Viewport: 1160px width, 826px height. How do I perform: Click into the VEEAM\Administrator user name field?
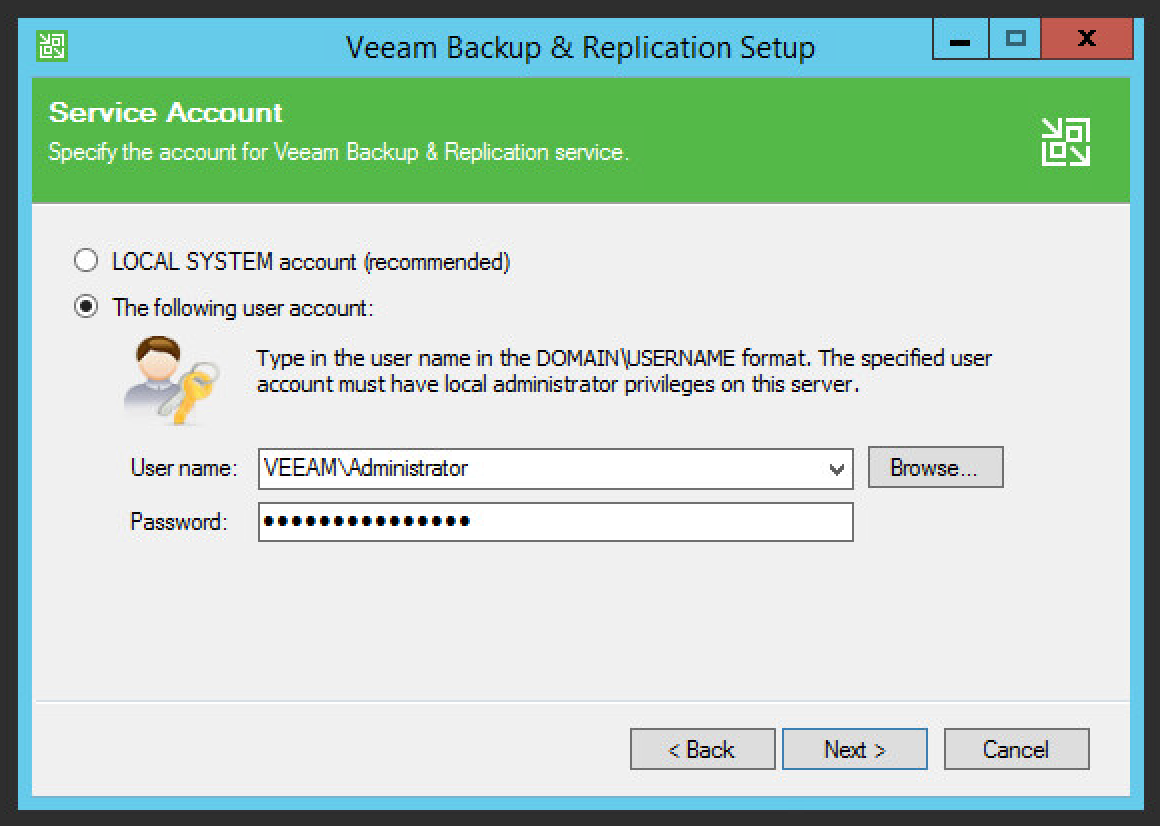(x=540, y=468)
